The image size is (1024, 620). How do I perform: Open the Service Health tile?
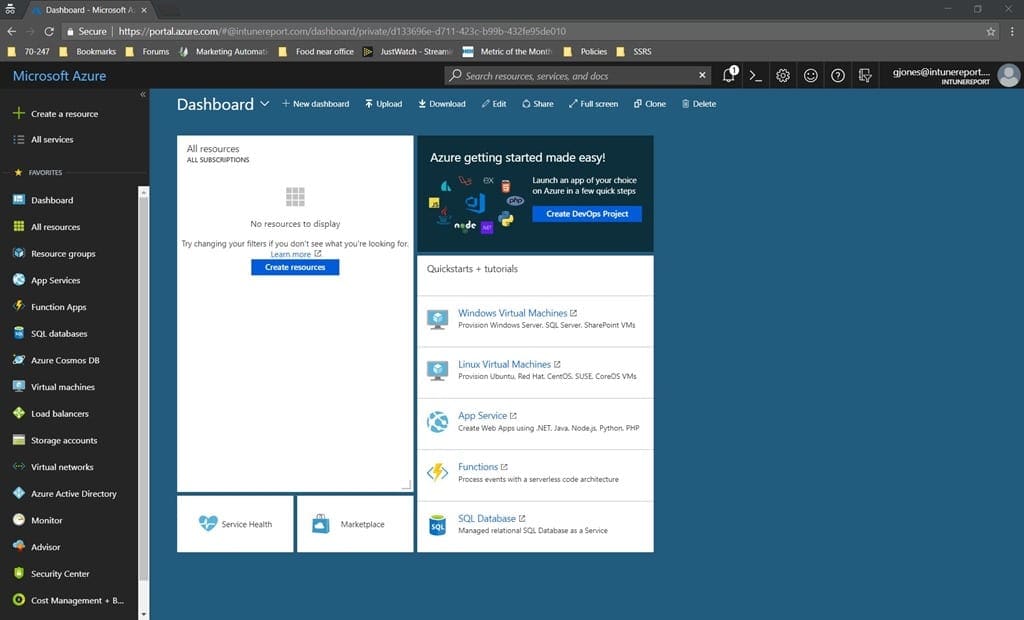click(x=235, y=524)
